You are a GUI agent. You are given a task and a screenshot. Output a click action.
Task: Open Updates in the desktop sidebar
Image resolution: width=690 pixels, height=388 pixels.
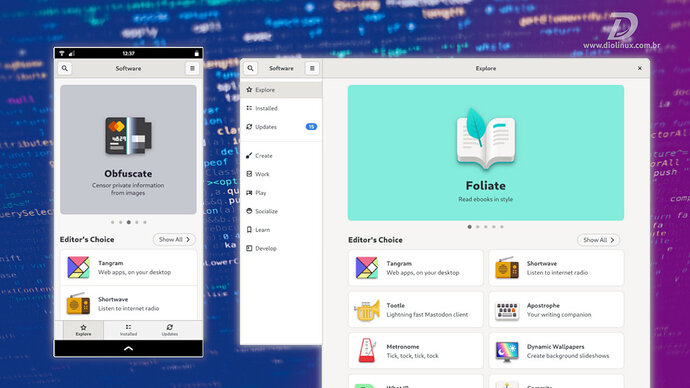[x=281, y=127]
